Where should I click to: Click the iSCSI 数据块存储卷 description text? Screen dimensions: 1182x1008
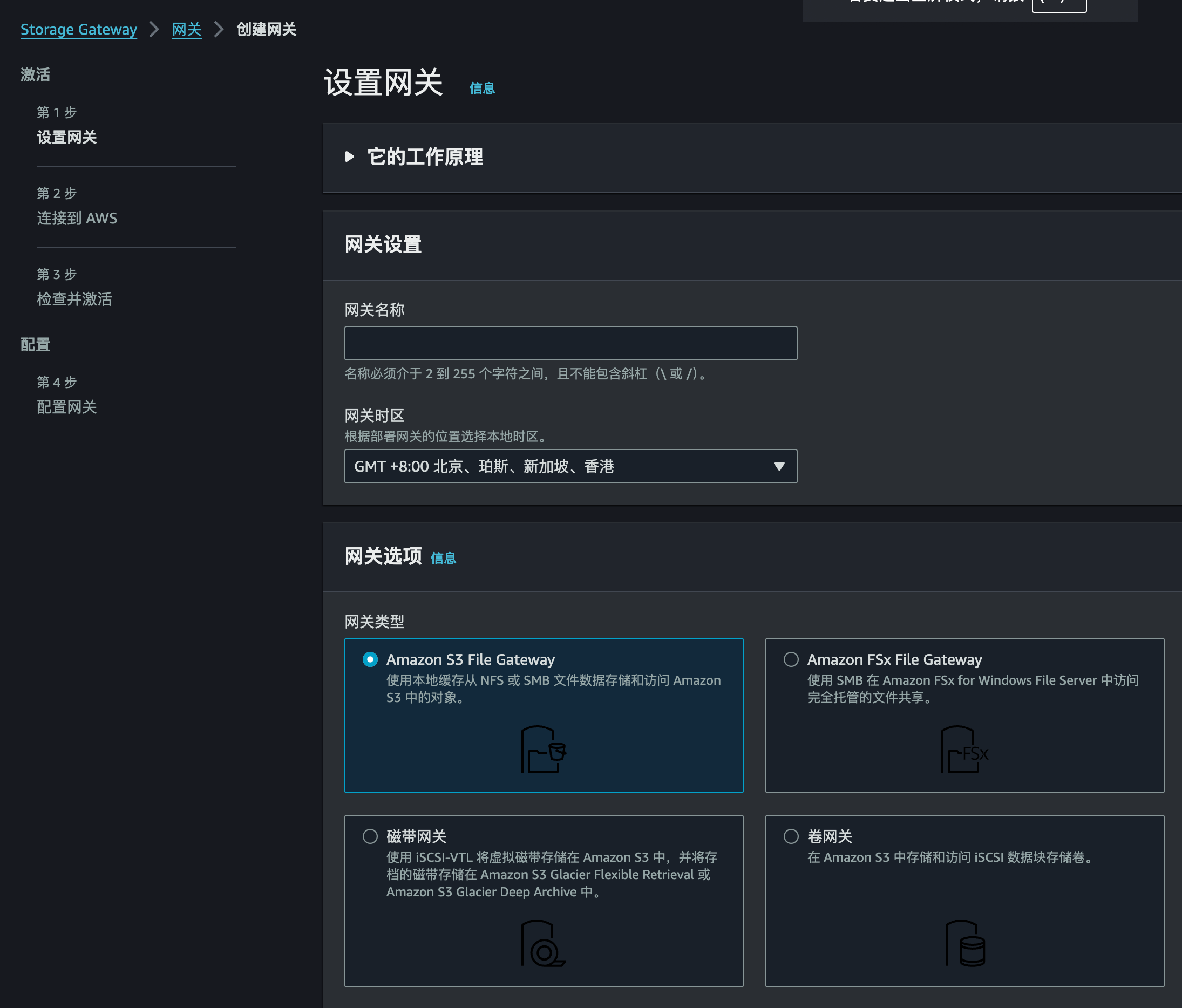click(x=951, y=857)
